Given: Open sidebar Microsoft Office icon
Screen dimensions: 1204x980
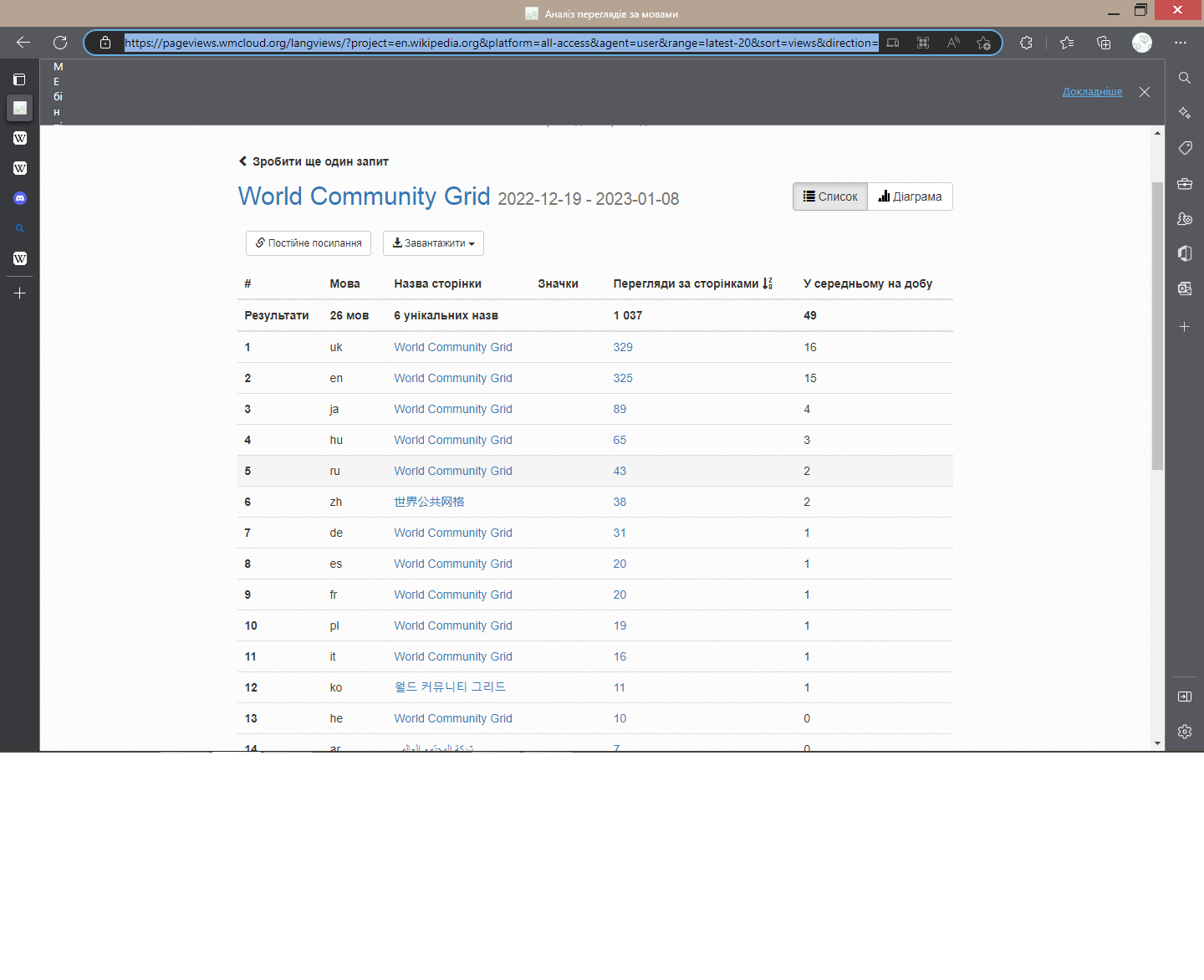Looking at the screenshot, I should pyautogui.click(x=1185, y=253).
